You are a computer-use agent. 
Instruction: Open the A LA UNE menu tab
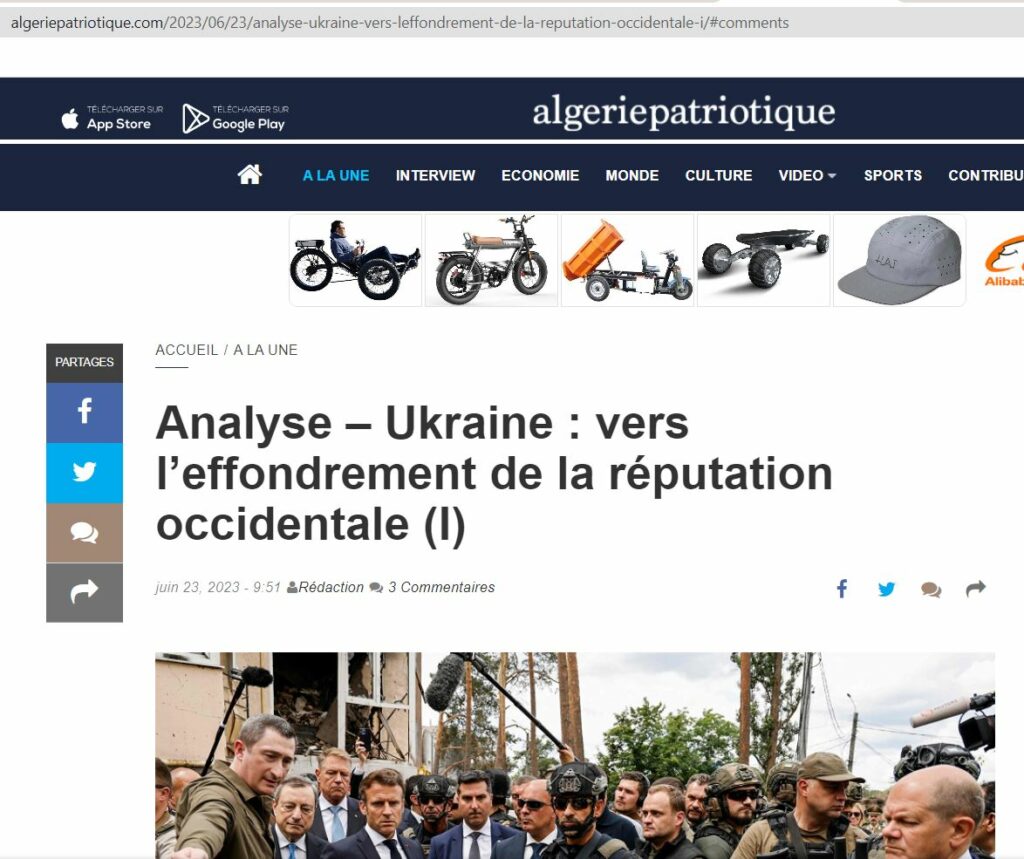point(336,175)
